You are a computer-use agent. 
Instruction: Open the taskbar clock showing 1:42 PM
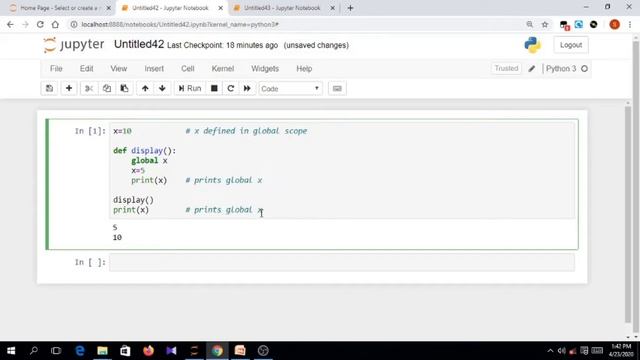(x=620, y=351)
